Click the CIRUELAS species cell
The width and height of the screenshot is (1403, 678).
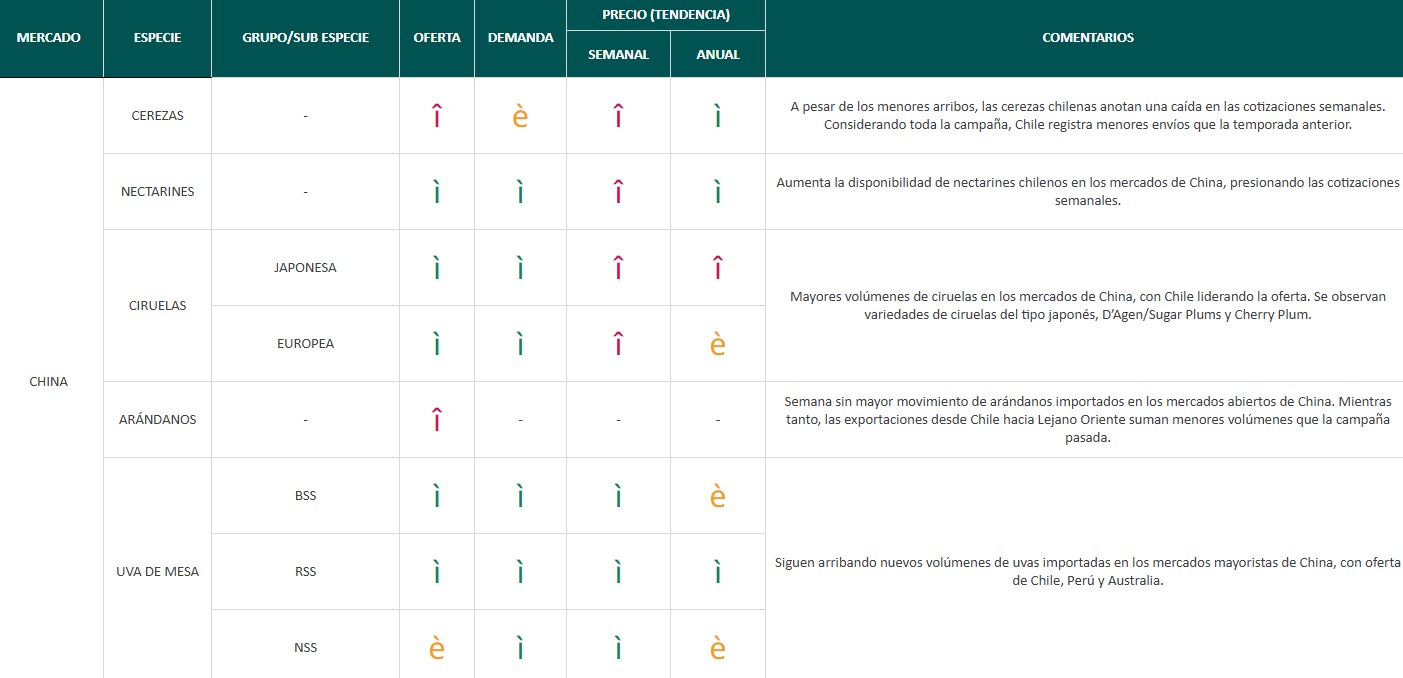coord(158,306)
